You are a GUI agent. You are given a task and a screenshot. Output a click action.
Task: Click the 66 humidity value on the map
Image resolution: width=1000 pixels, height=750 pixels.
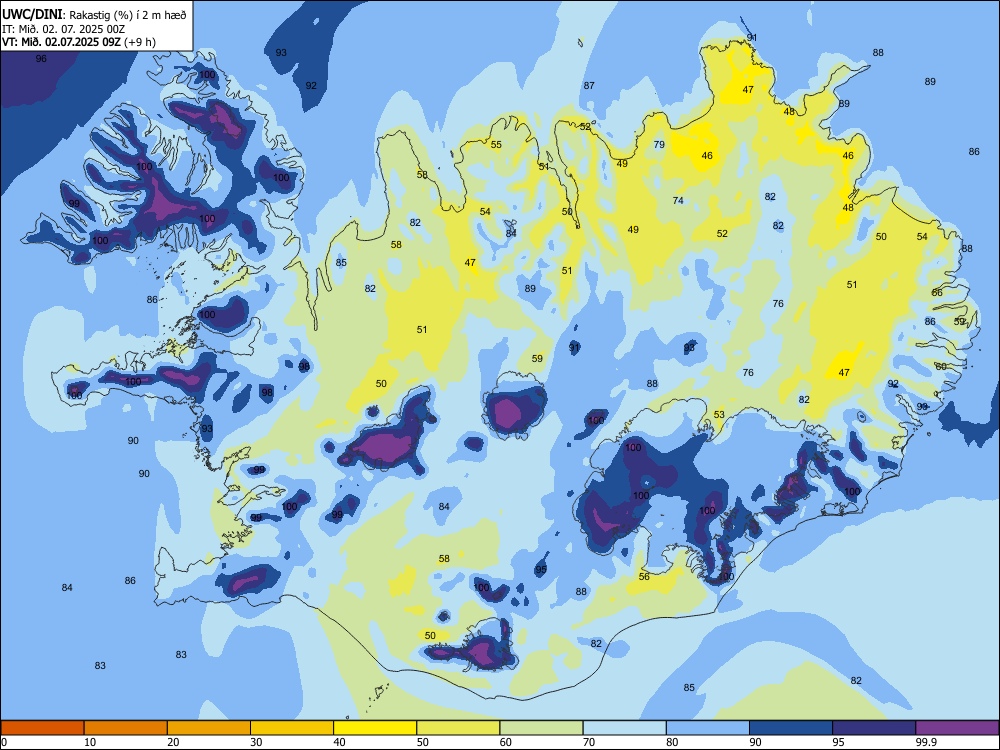[x=937, y=293]
